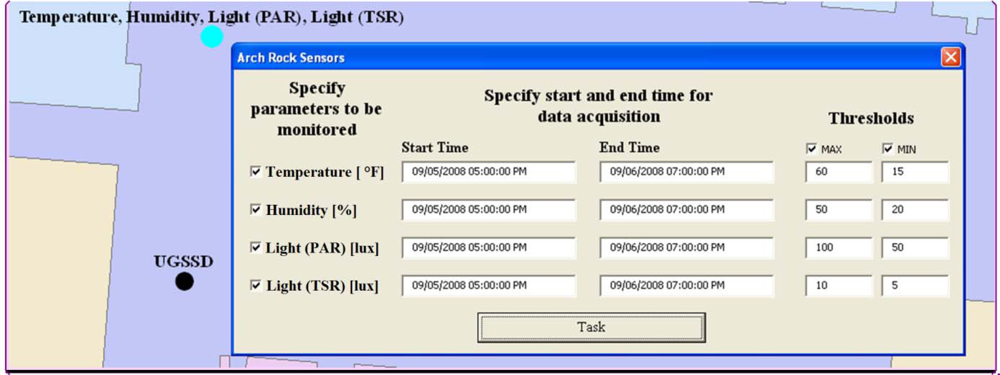Close the Arch Rock Sensors dialog
The width and height of the screenshot is (1000, 375).
pyautogui.click(x=950, y=57)
